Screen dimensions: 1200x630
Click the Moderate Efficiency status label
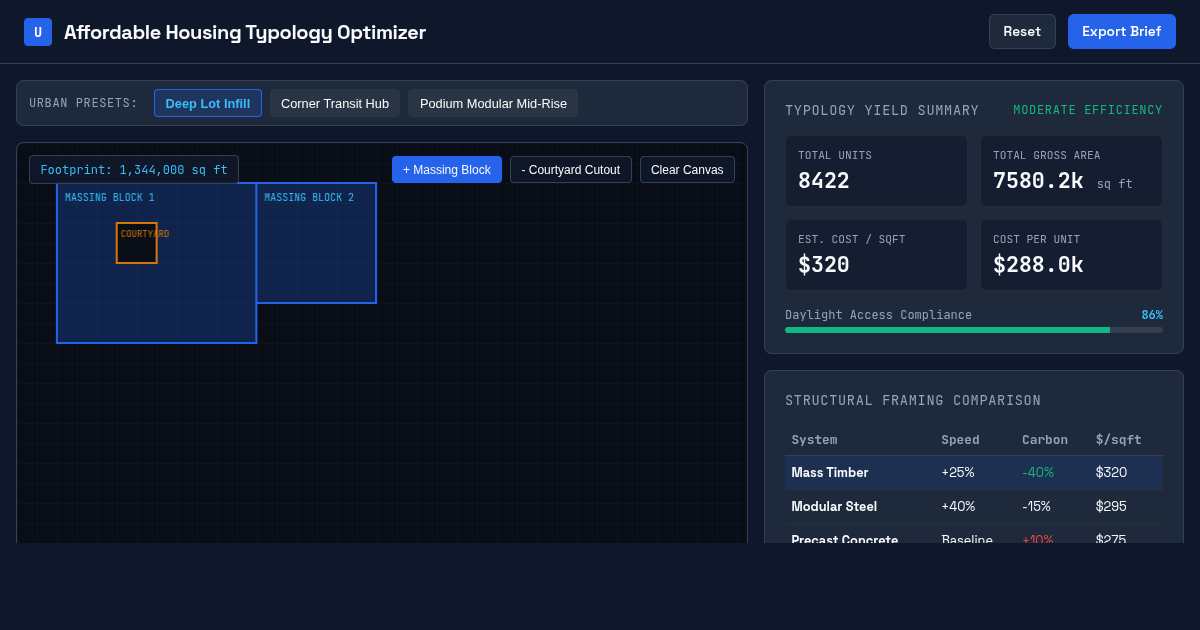1088,110
